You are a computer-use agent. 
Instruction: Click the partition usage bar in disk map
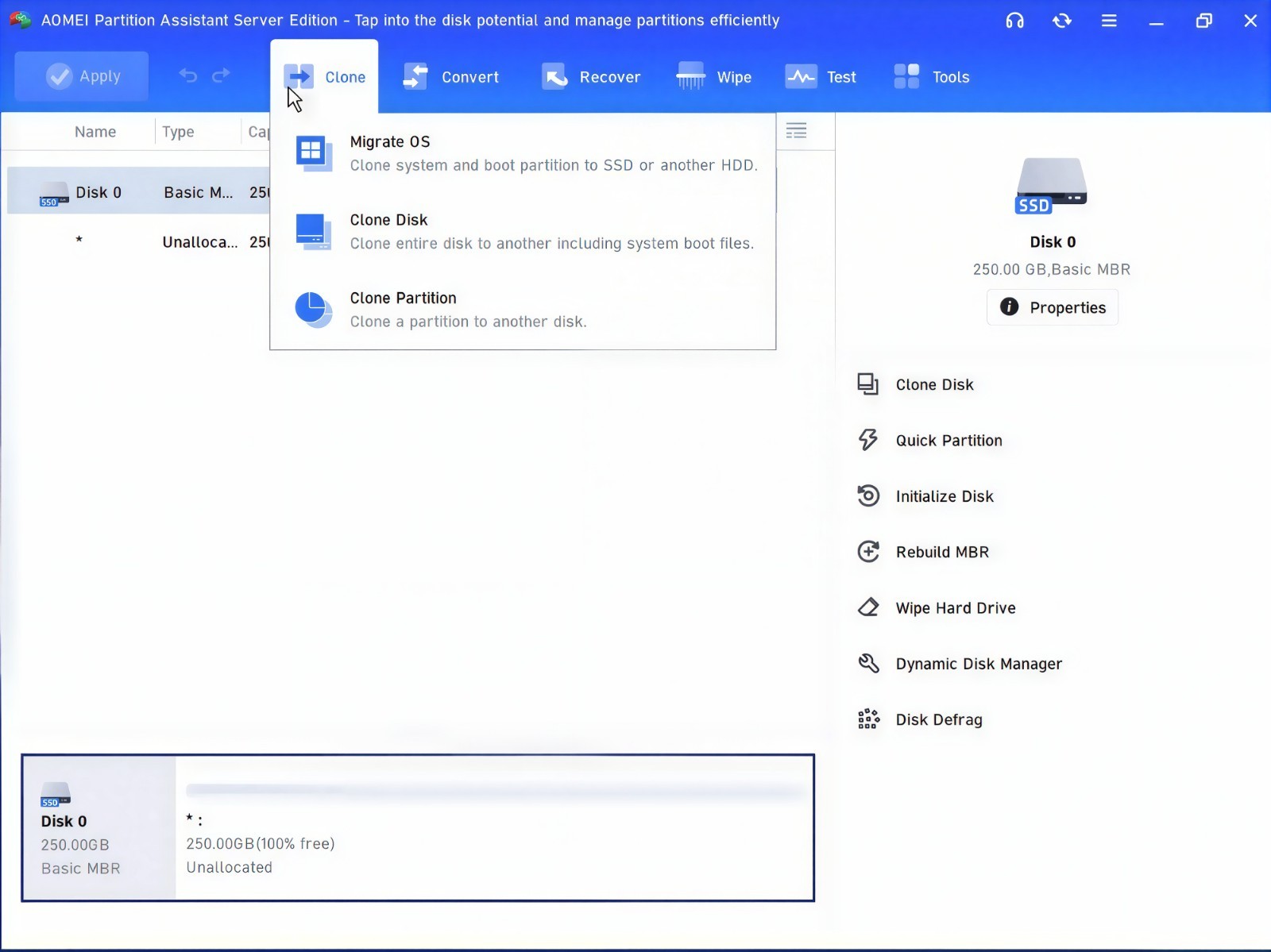[496, 791]
